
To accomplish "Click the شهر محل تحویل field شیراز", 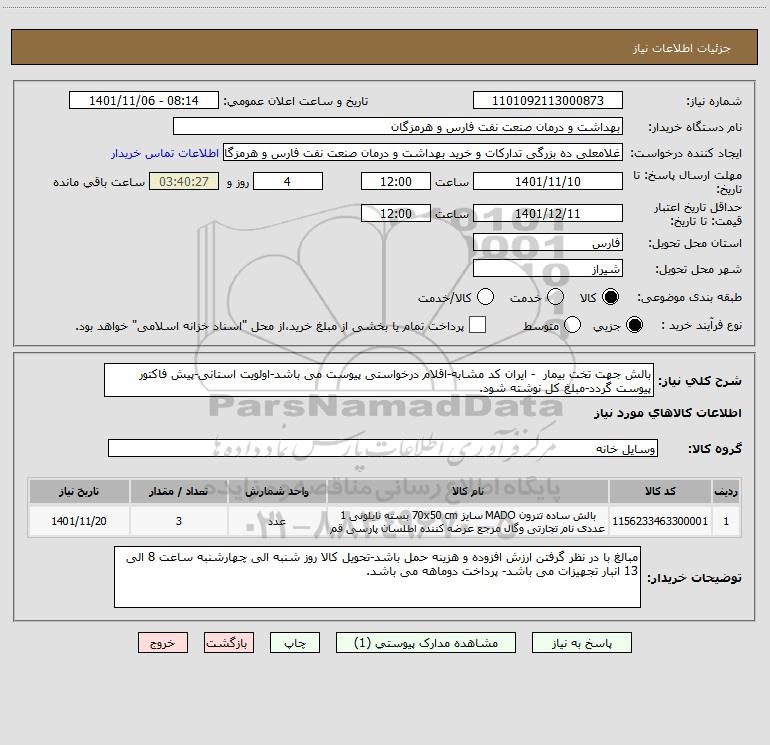I will point(548,269).
